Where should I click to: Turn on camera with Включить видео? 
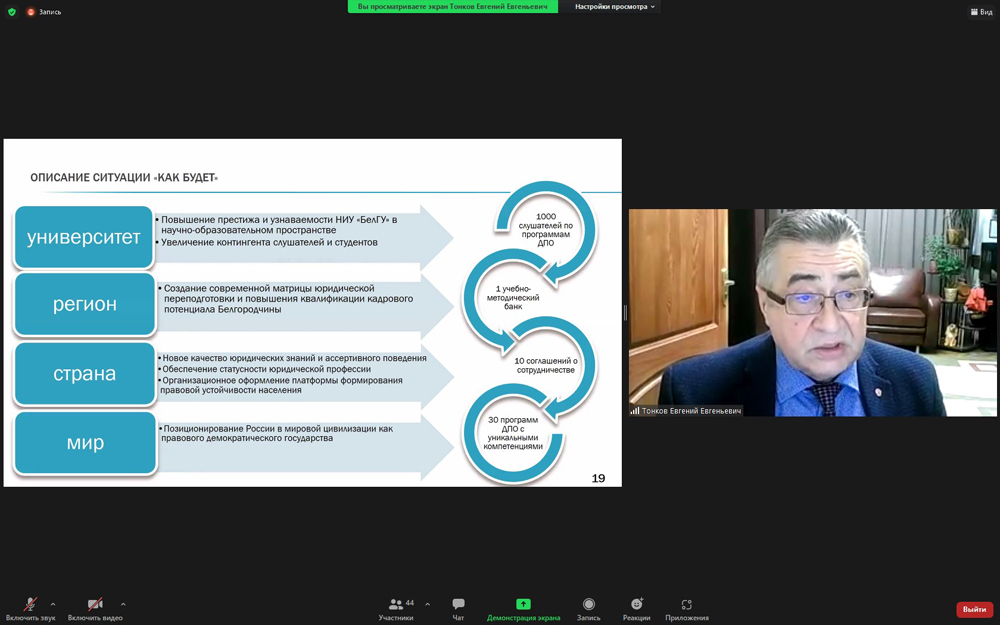(95, 609)
